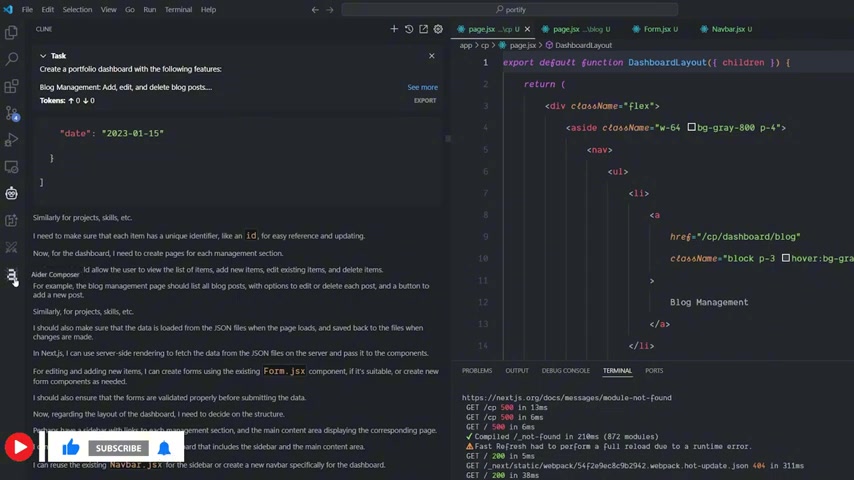854x480 pixels.
Task: Open the Edit menu
Action: point(47,9)
